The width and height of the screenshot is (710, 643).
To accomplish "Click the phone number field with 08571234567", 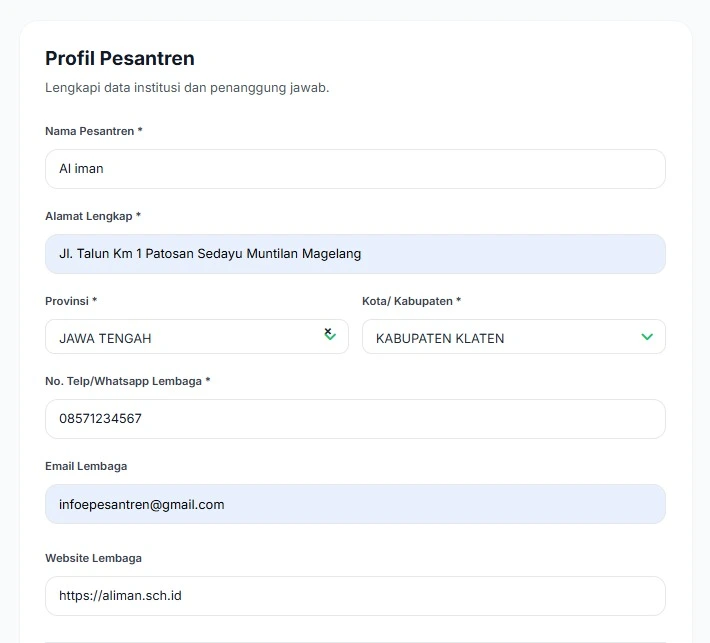I will 355,419.
